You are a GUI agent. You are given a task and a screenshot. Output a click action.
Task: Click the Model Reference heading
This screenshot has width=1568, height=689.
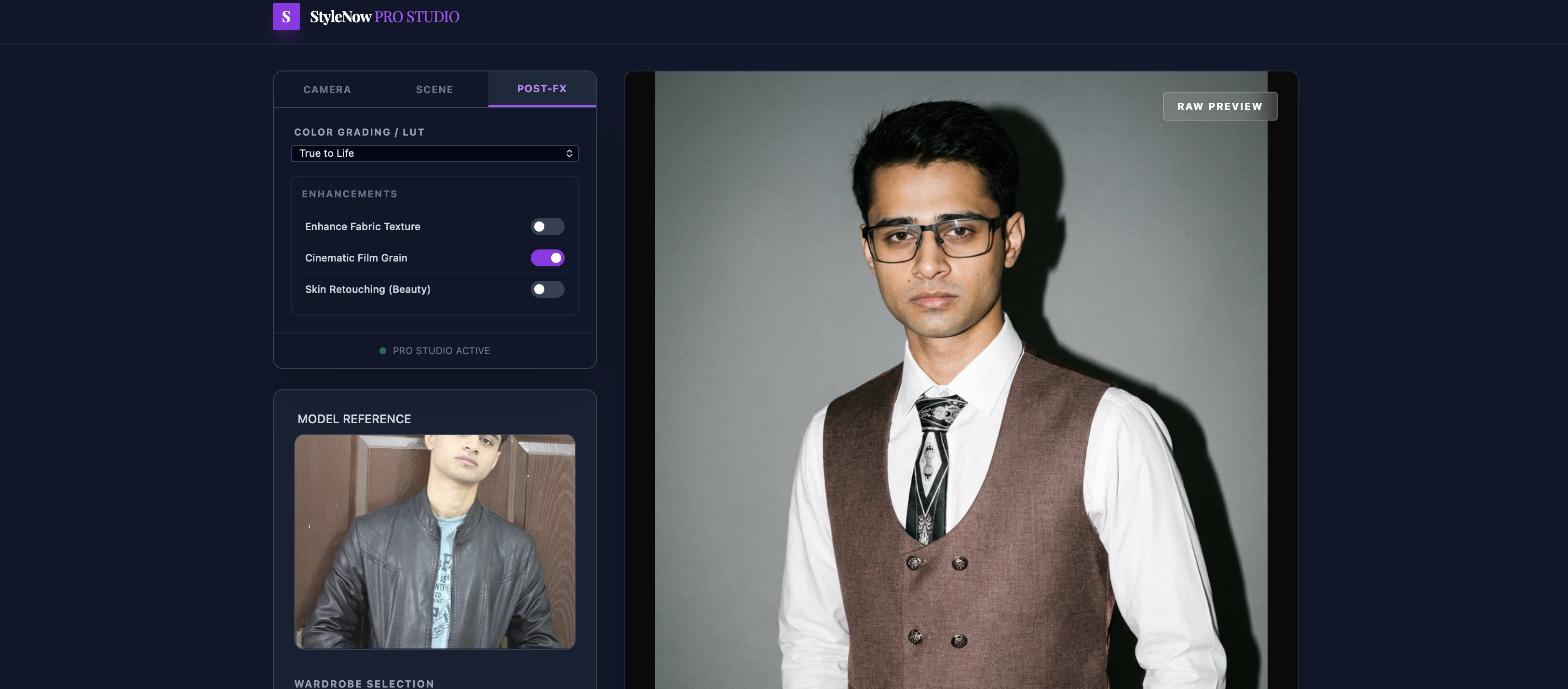(x=353, y=419)
